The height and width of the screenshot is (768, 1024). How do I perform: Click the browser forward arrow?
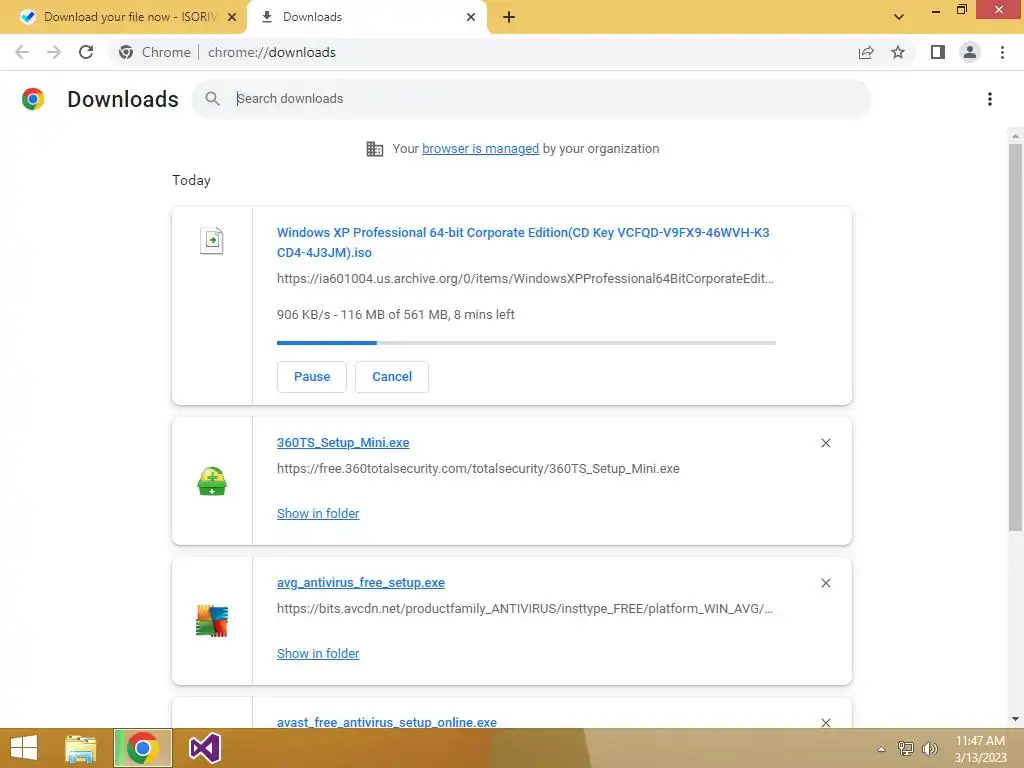tap(54, 52)
